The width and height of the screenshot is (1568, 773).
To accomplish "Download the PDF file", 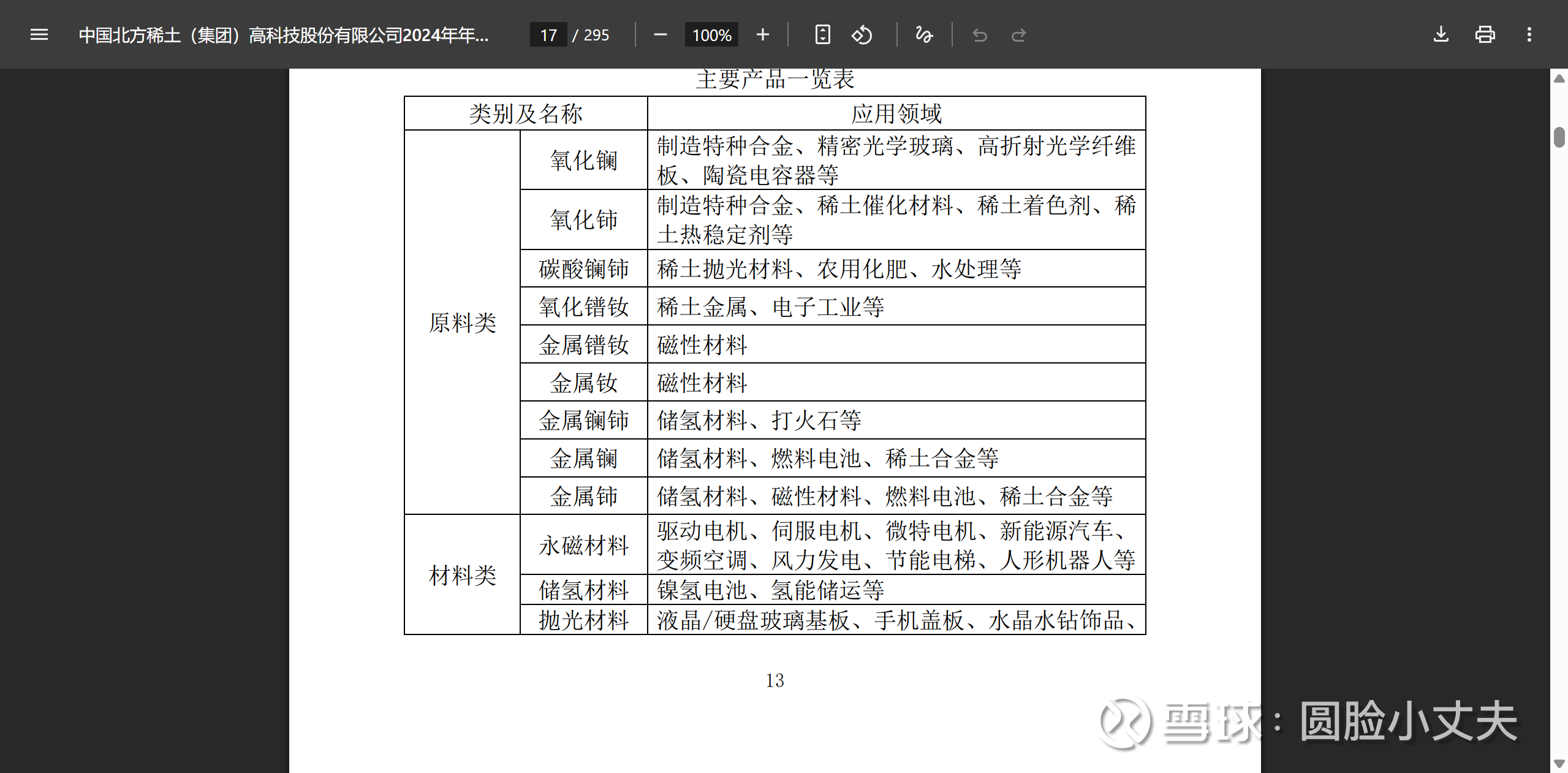I will [x=1441, y=35].
